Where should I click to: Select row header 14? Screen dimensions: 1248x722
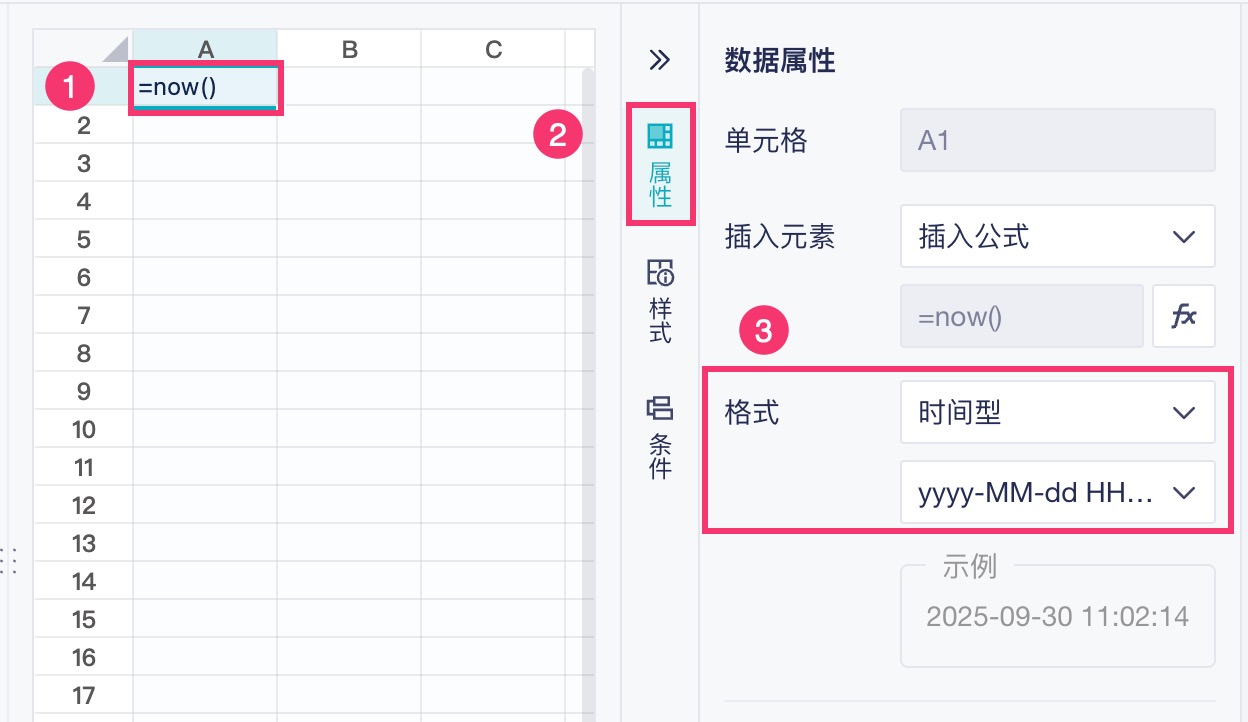pos(83,581)
